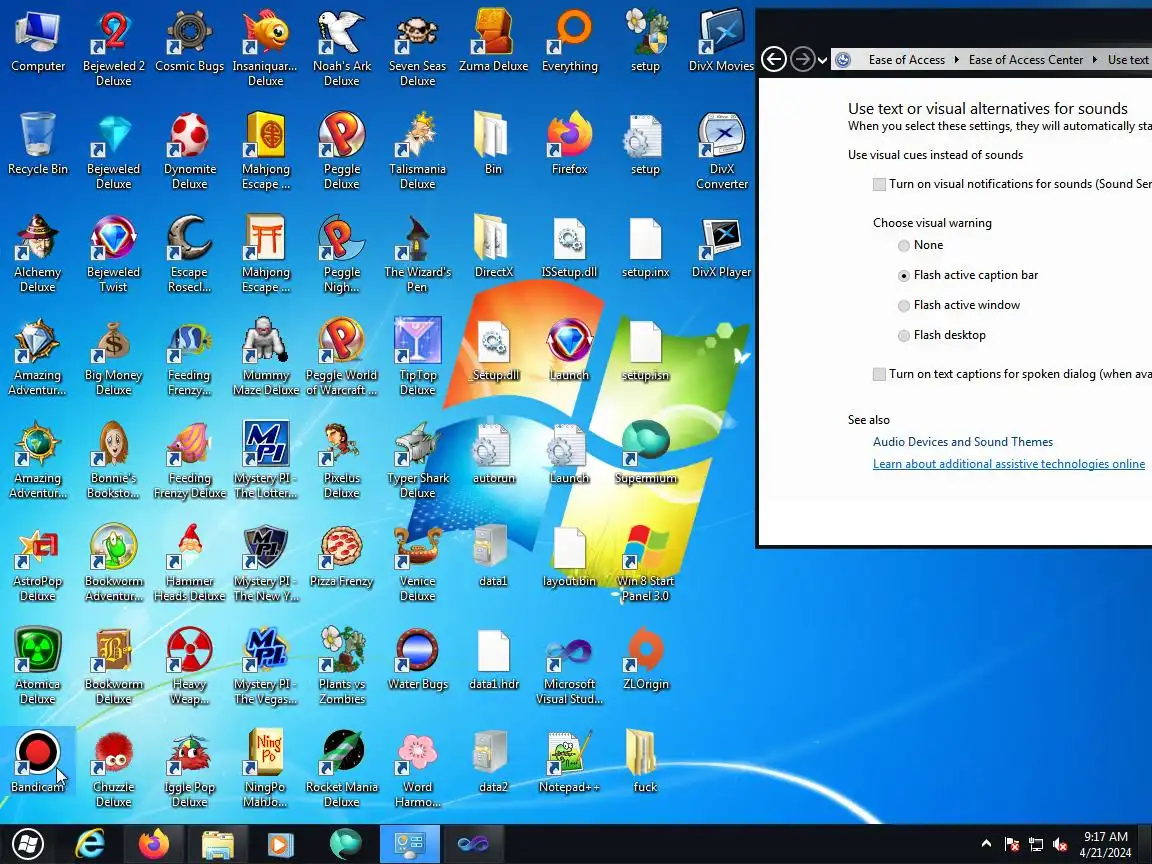Click the Back navigation button

coord(774,60)
